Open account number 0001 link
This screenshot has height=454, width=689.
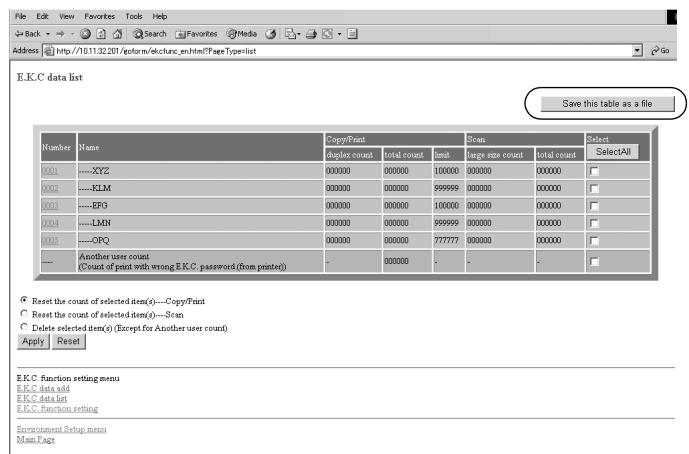50,171
